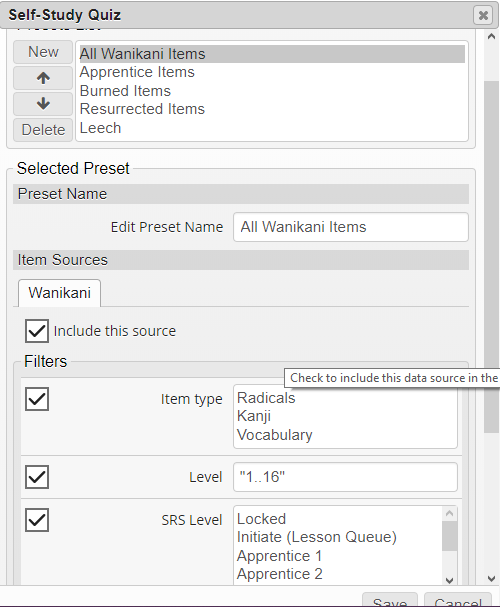Click the SRS Level list up arrow
500x607 pixels.
(449, 513)
